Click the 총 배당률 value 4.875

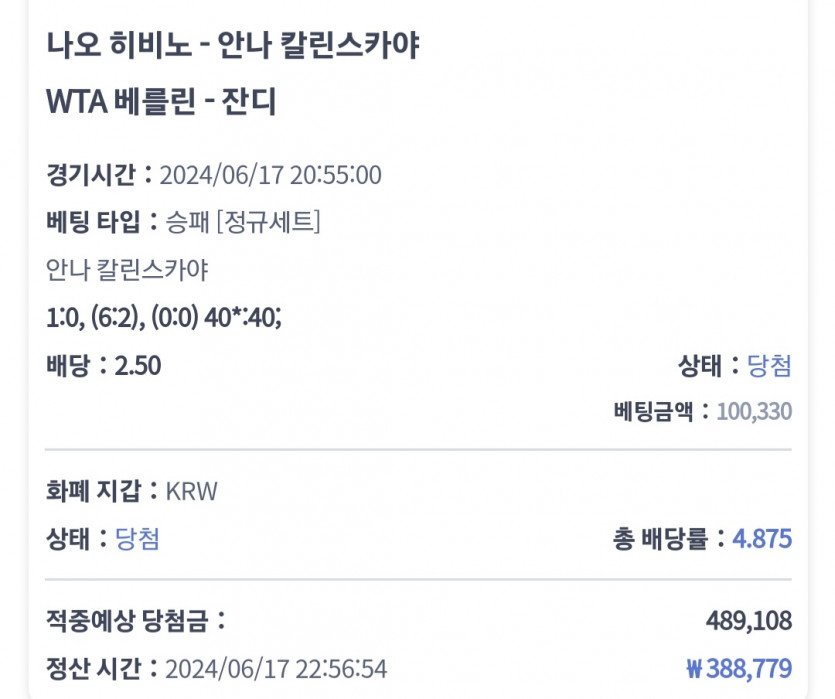point(762,540)
